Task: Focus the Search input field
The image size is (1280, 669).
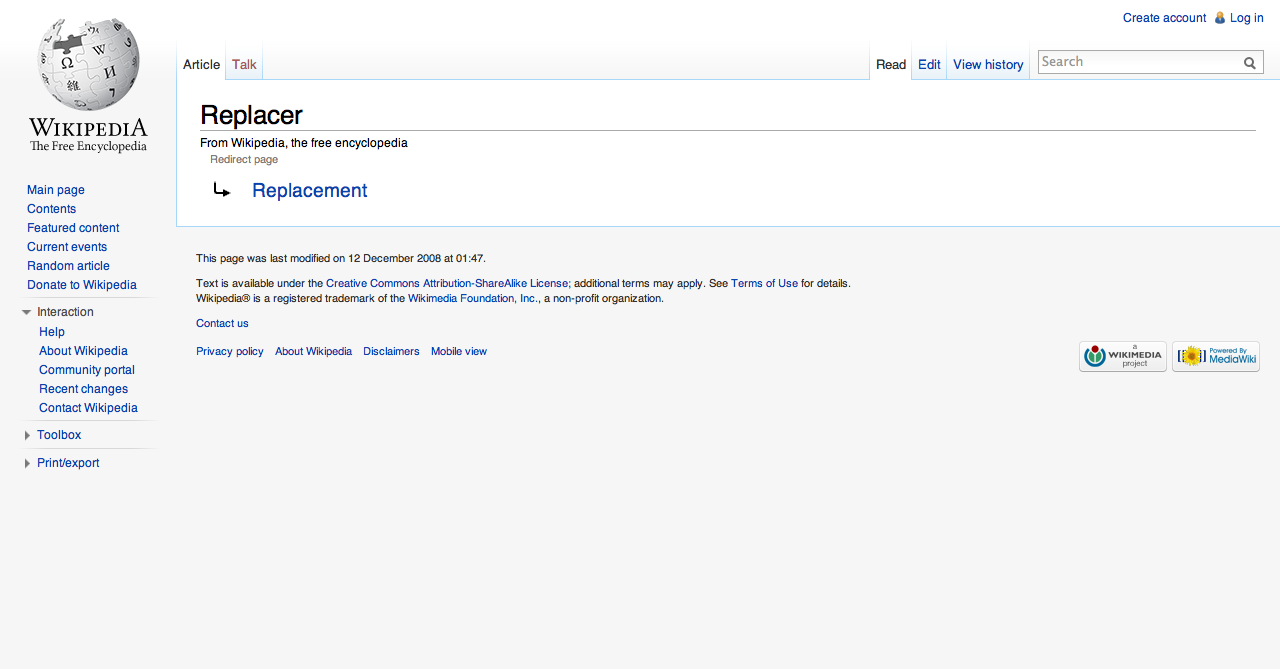Action: (x=1139, y=62)
